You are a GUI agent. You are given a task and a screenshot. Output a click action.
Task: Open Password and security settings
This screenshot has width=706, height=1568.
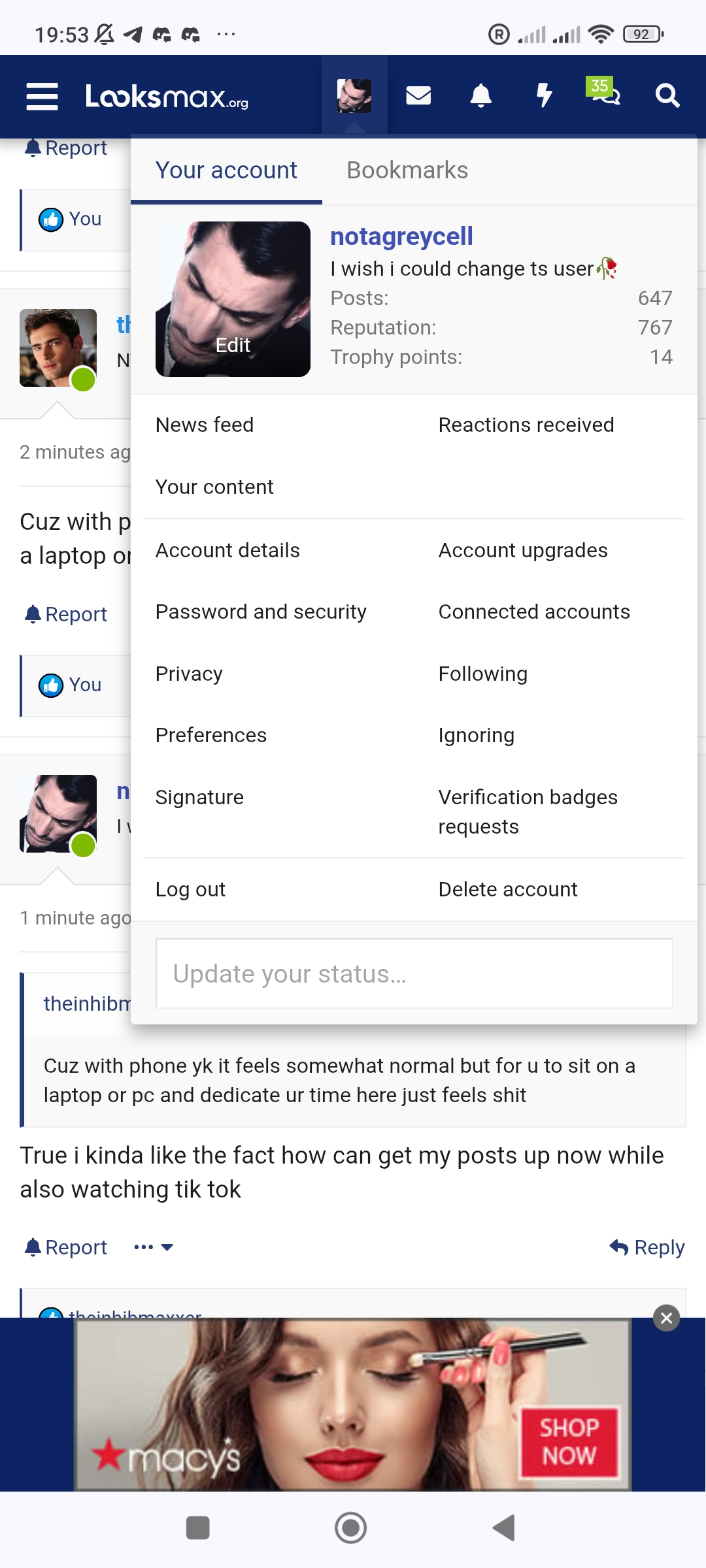point(260,612)
